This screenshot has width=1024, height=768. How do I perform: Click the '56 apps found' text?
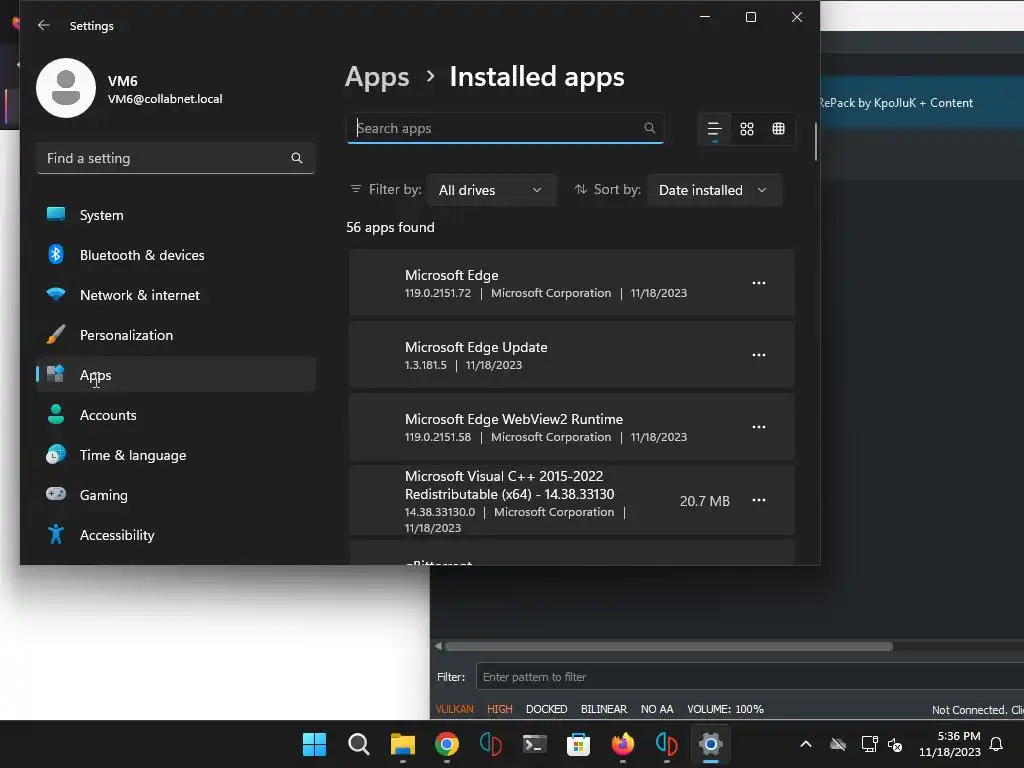pyautogui.click(x=390, y=227)
